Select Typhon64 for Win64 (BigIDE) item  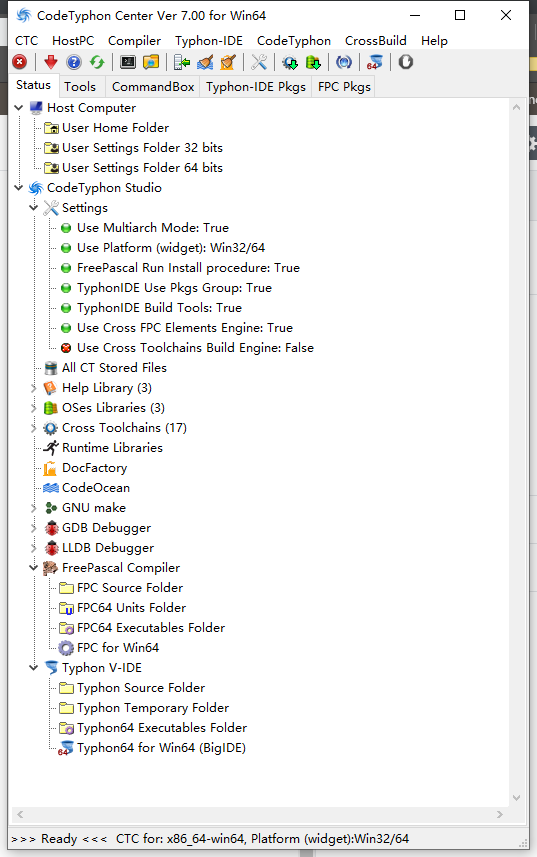pos(161,748)
